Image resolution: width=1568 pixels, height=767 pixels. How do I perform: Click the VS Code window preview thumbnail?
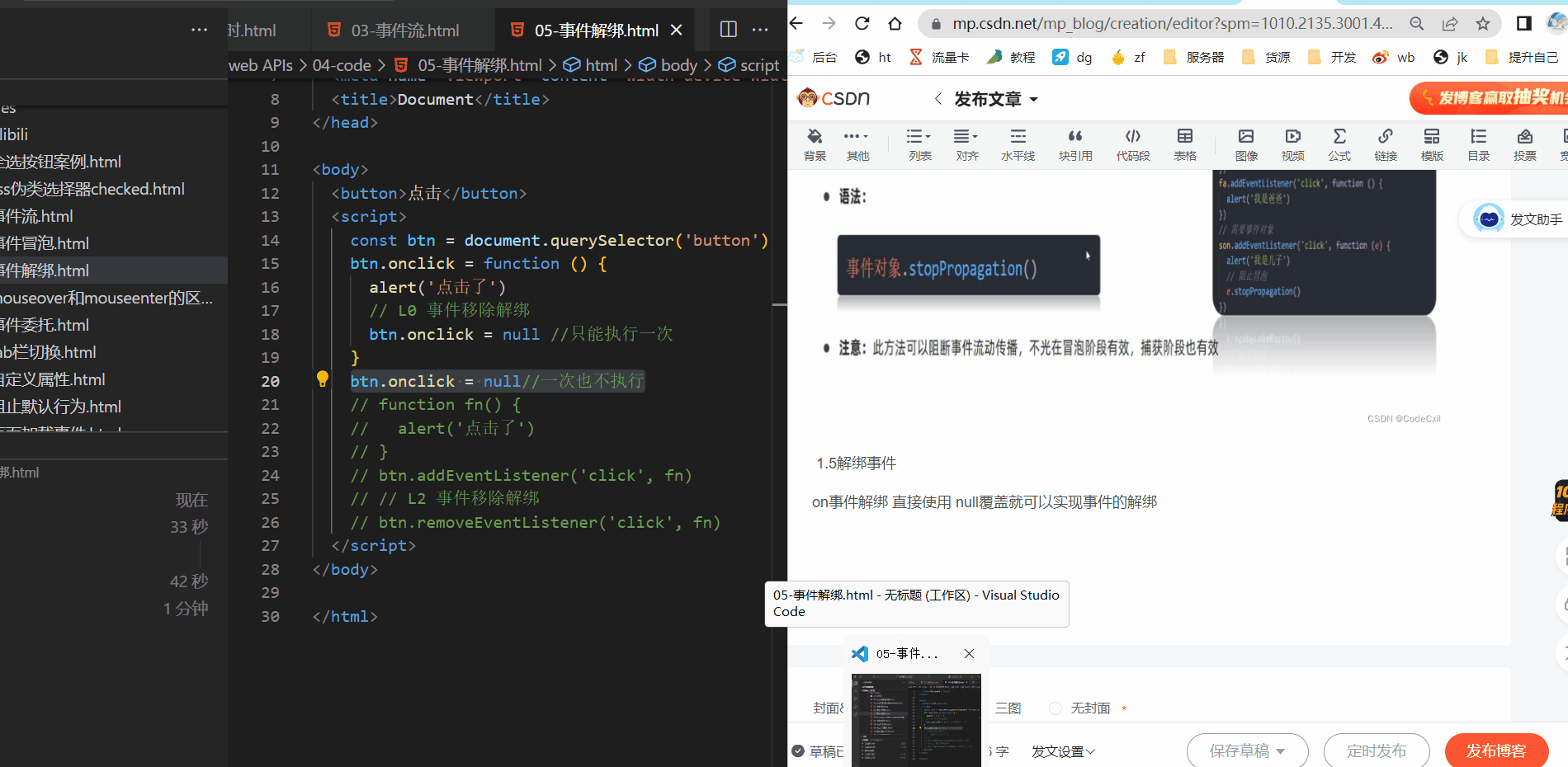(x=916, y=720)
